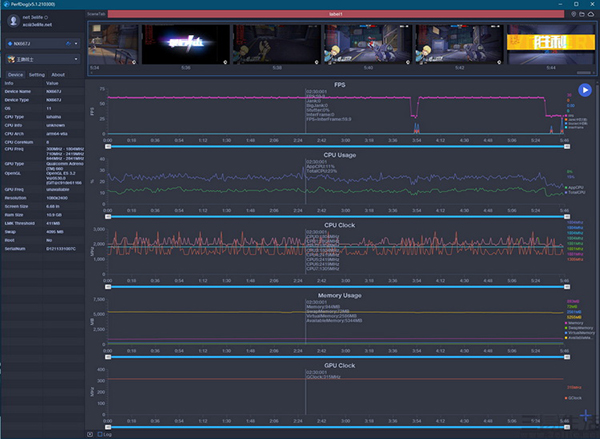Select the Device tab
Screen dimensions: 600x439
[15, 75]
